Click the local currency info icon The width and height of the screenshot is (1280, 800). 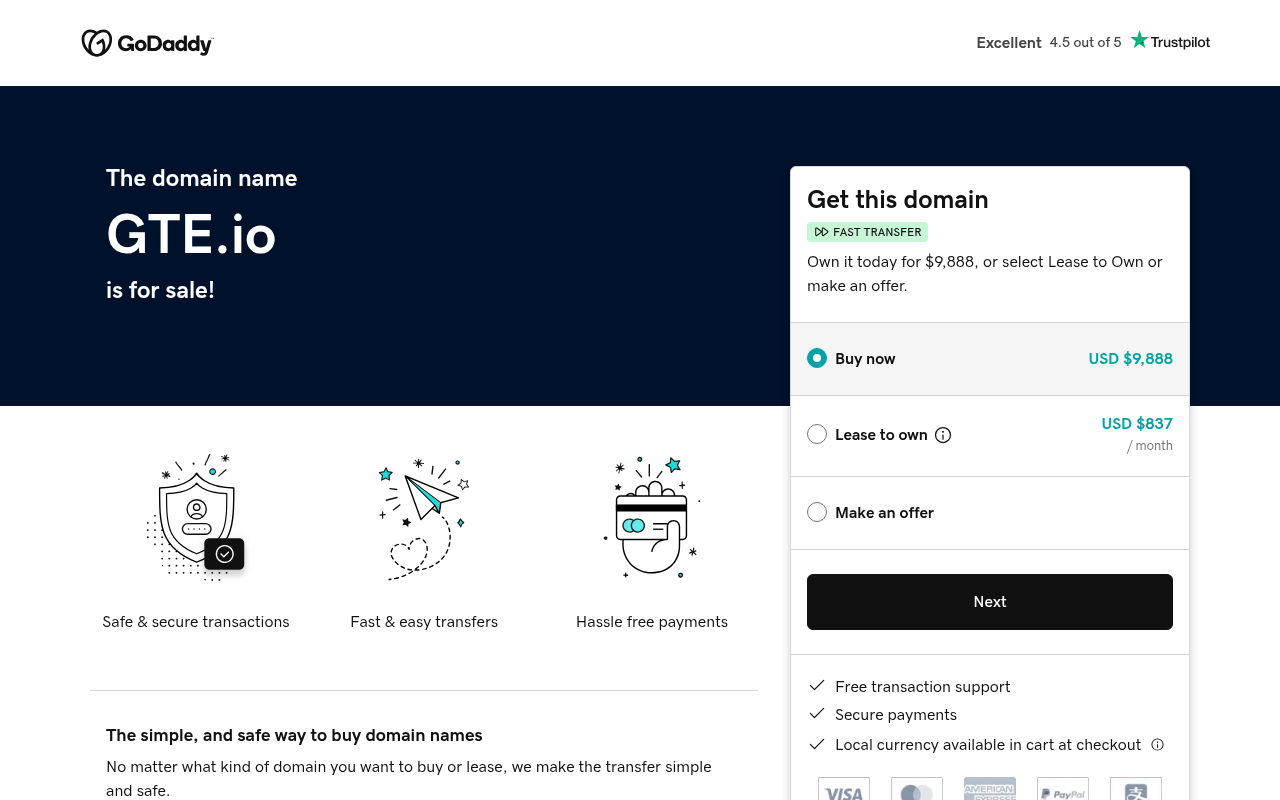point(1158,744)
